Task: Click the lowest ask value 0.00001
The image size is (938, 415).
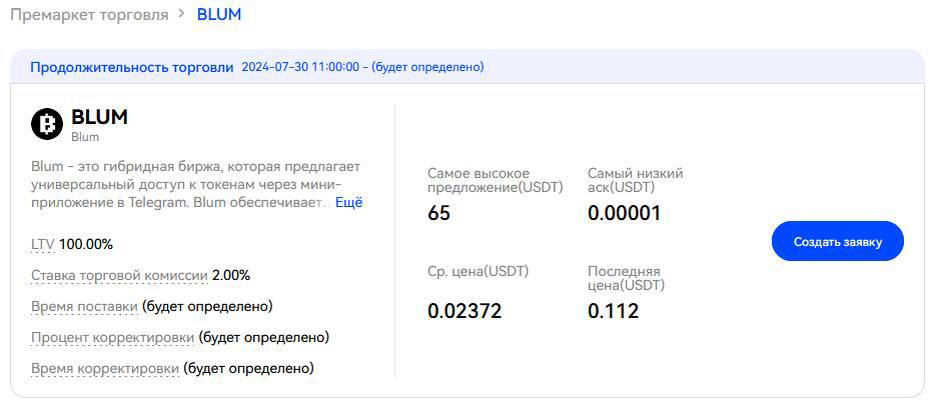Action: 624,213
